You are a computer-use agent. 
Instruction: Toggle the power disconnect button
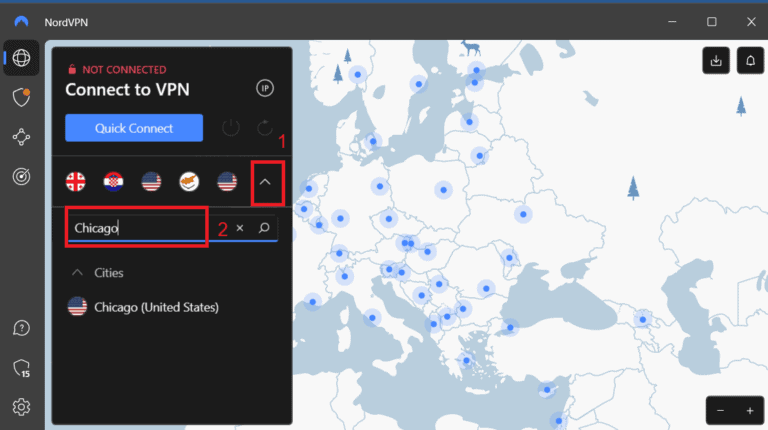pyautogui.click(x=231, y=128)
